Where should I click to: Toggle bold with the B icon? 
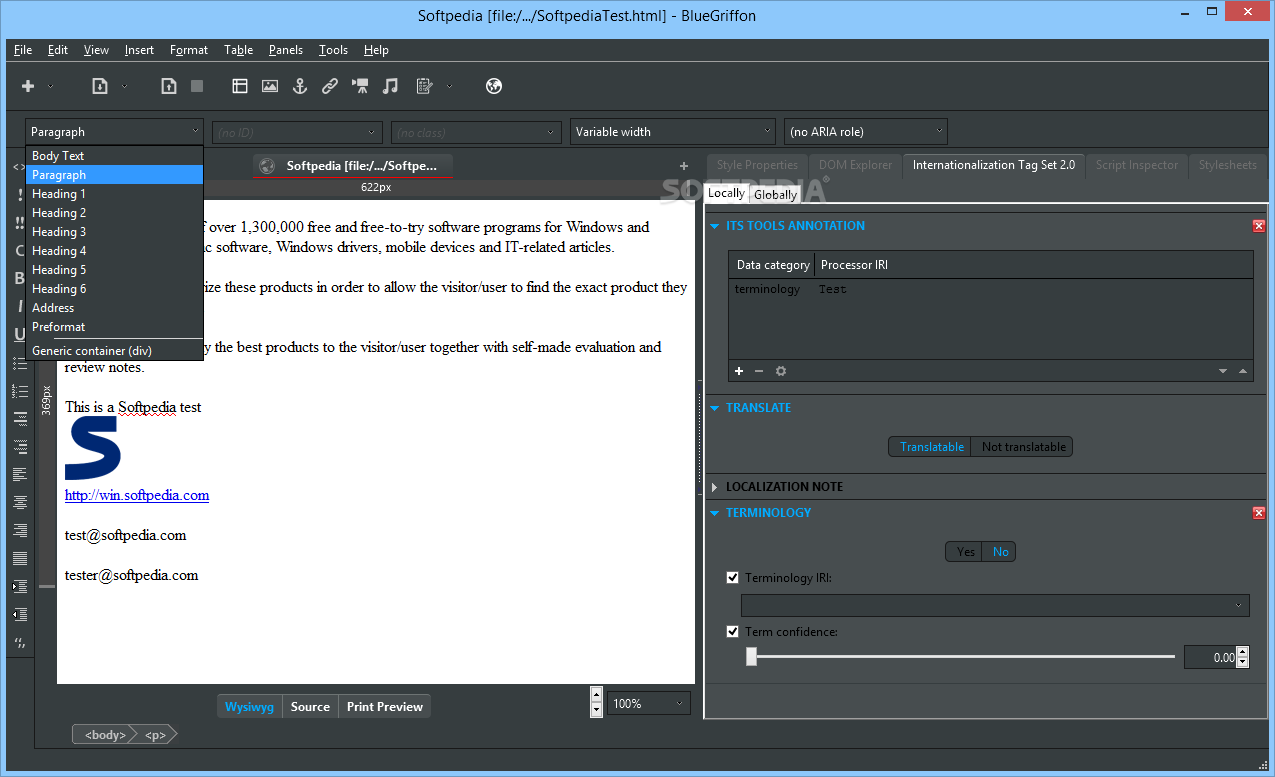click(x=20, y=279)
